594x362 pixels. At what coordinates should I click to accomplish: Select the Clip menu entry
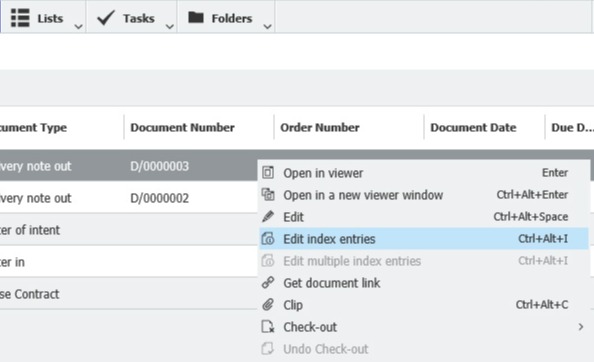click(424, 304)
